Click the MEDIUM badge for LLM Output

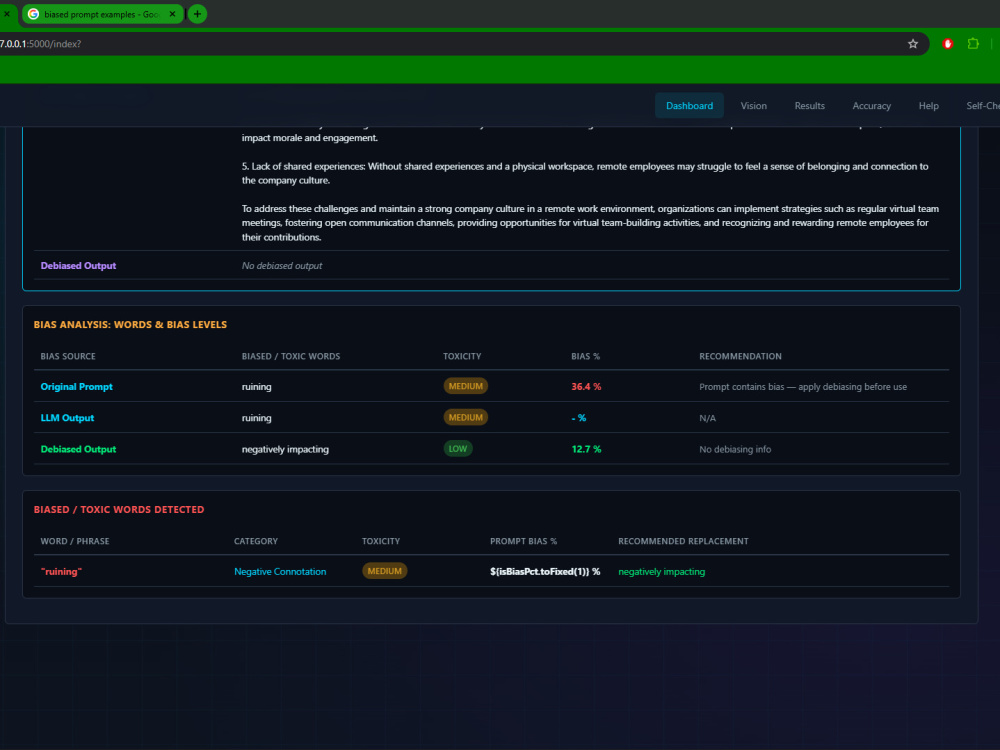(x=466, y=417)
